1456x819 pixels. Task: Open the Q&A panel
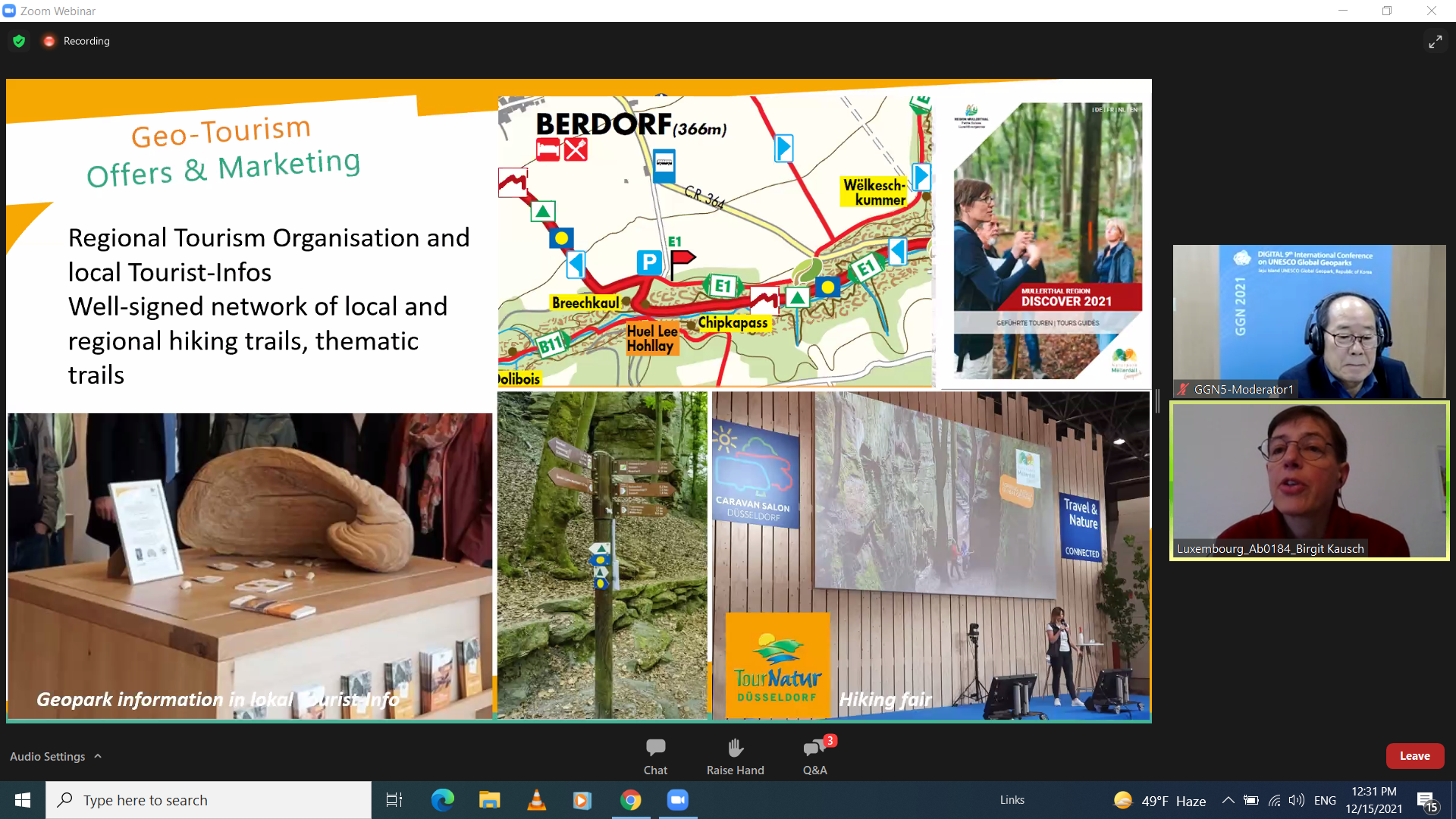coord(814,756)
